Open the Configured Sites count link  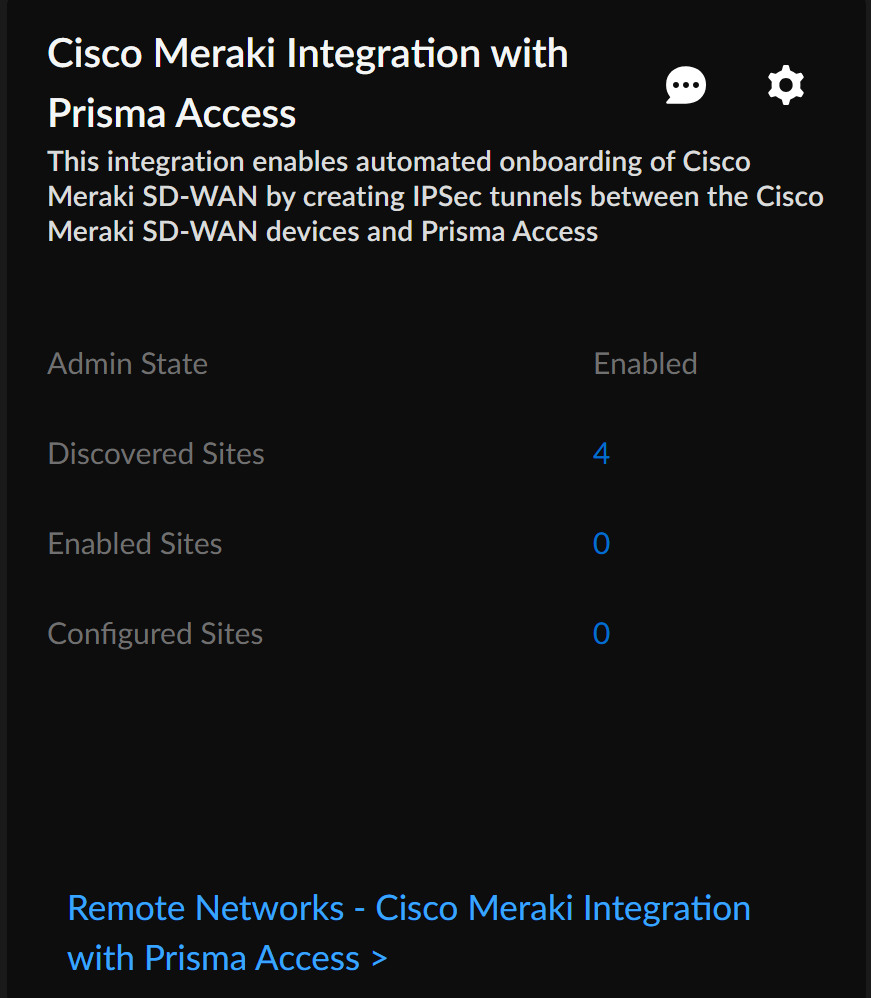(601, 634)
